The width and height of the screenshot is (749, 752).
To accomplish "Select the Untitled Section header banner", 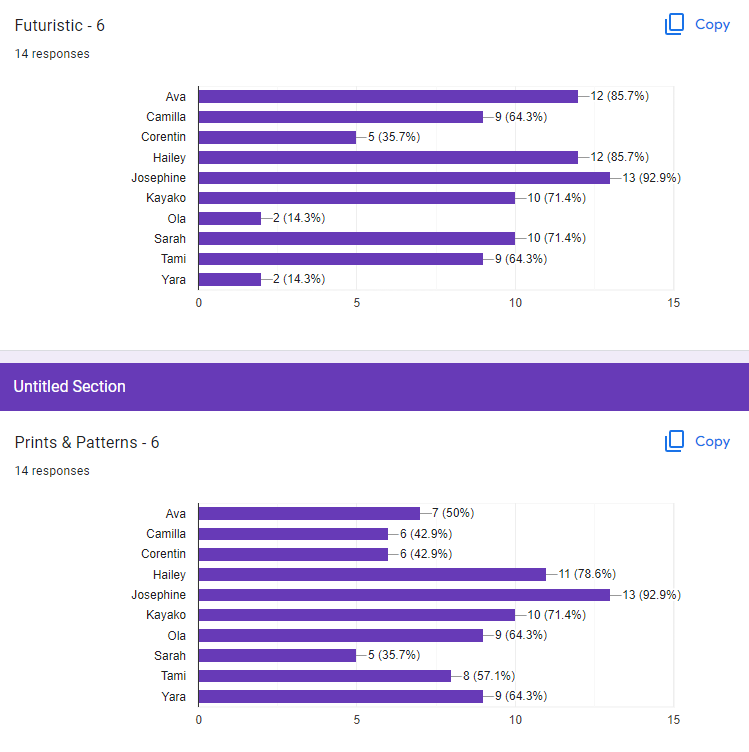I will coord(374,387).
